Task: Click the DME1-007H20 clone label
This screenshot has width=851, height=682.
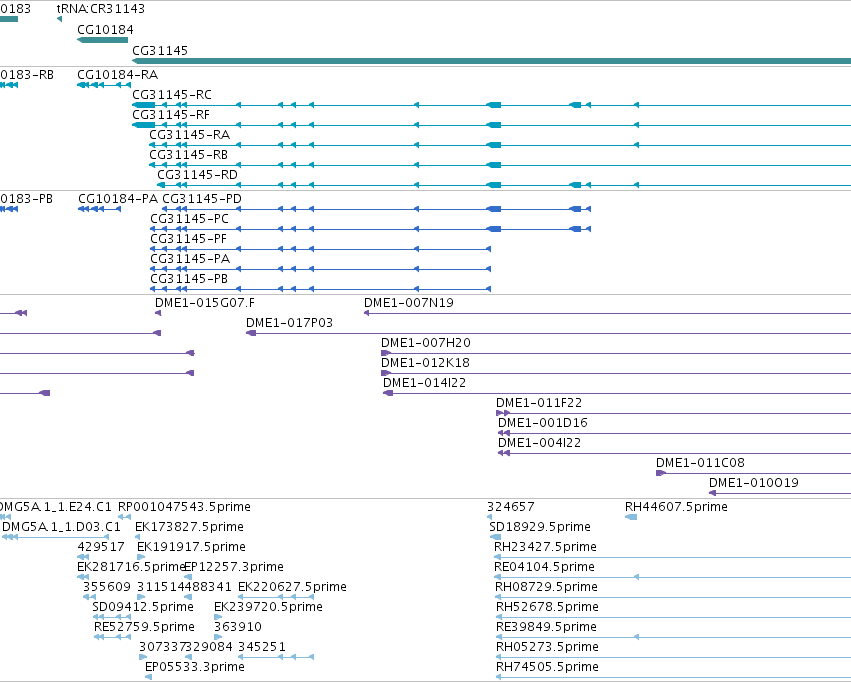Action: 426,343
